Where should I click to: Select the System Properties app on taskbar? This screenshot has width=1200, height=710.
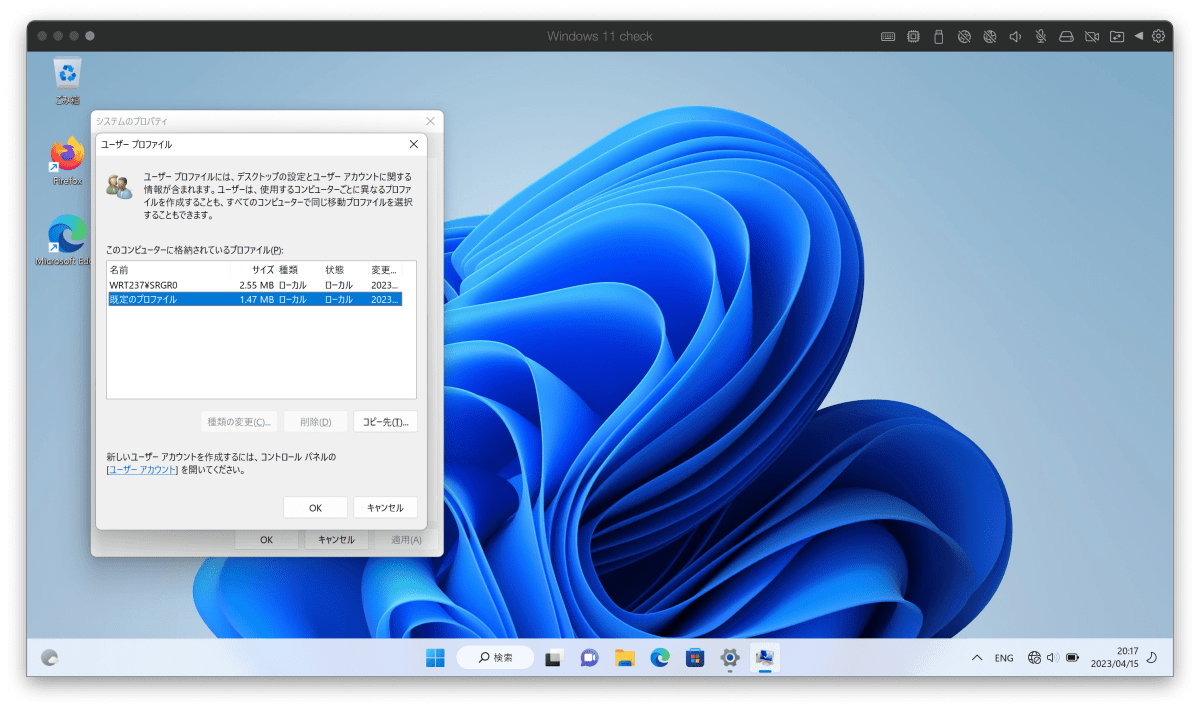pos(765,657)
